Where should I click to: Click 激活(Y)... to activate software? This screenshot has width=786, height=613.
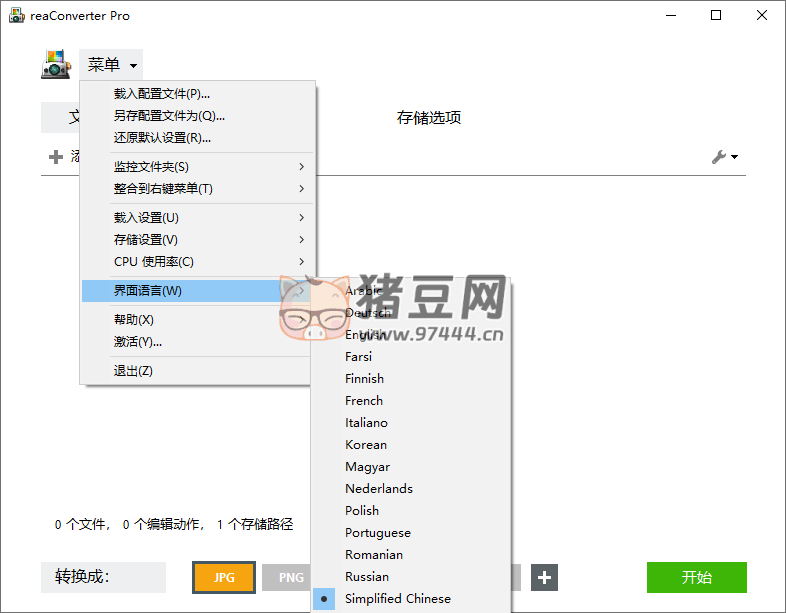[138, 342]
